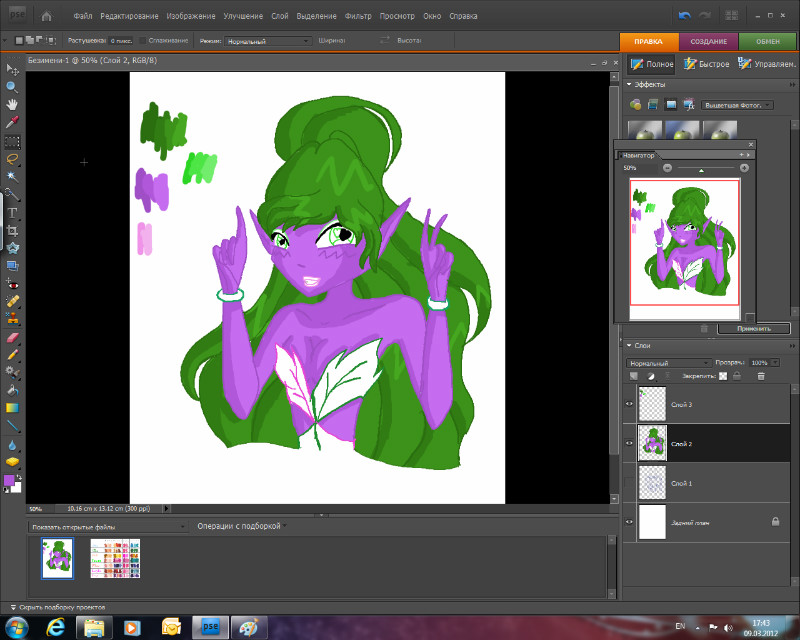Screen dimensions: 800x640
Task: Collapse the Эффекты panel
Action: point(629,85)
